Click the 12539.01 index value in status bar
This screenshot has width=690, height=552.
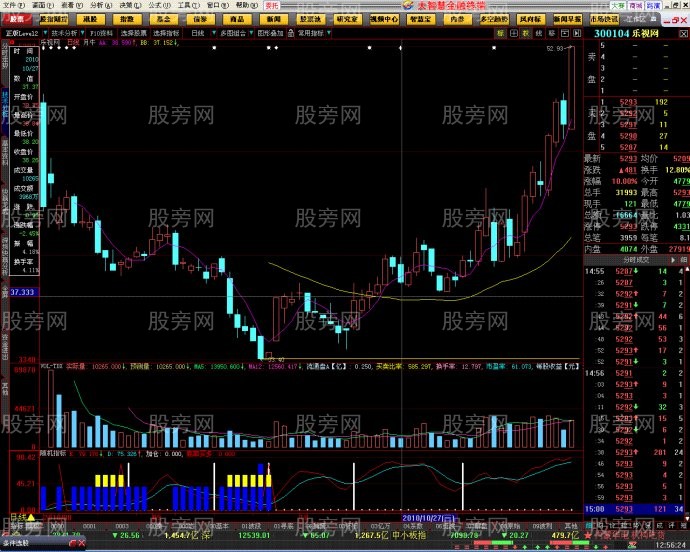pos(253,535)
